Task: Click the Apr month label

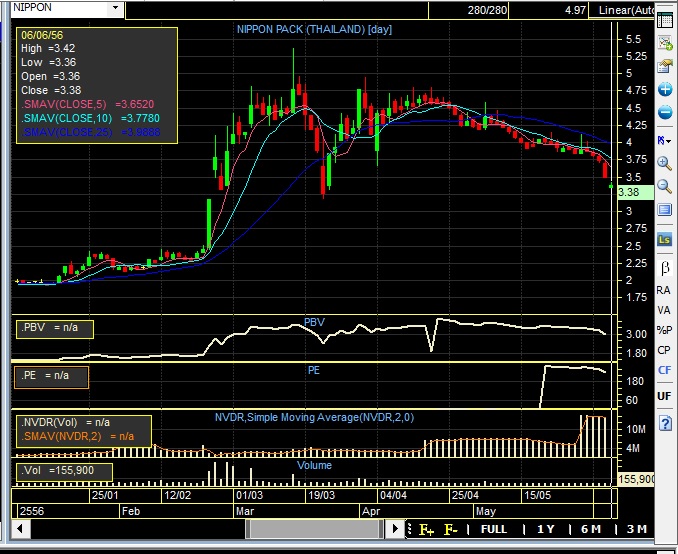Action: coord(371,511)
